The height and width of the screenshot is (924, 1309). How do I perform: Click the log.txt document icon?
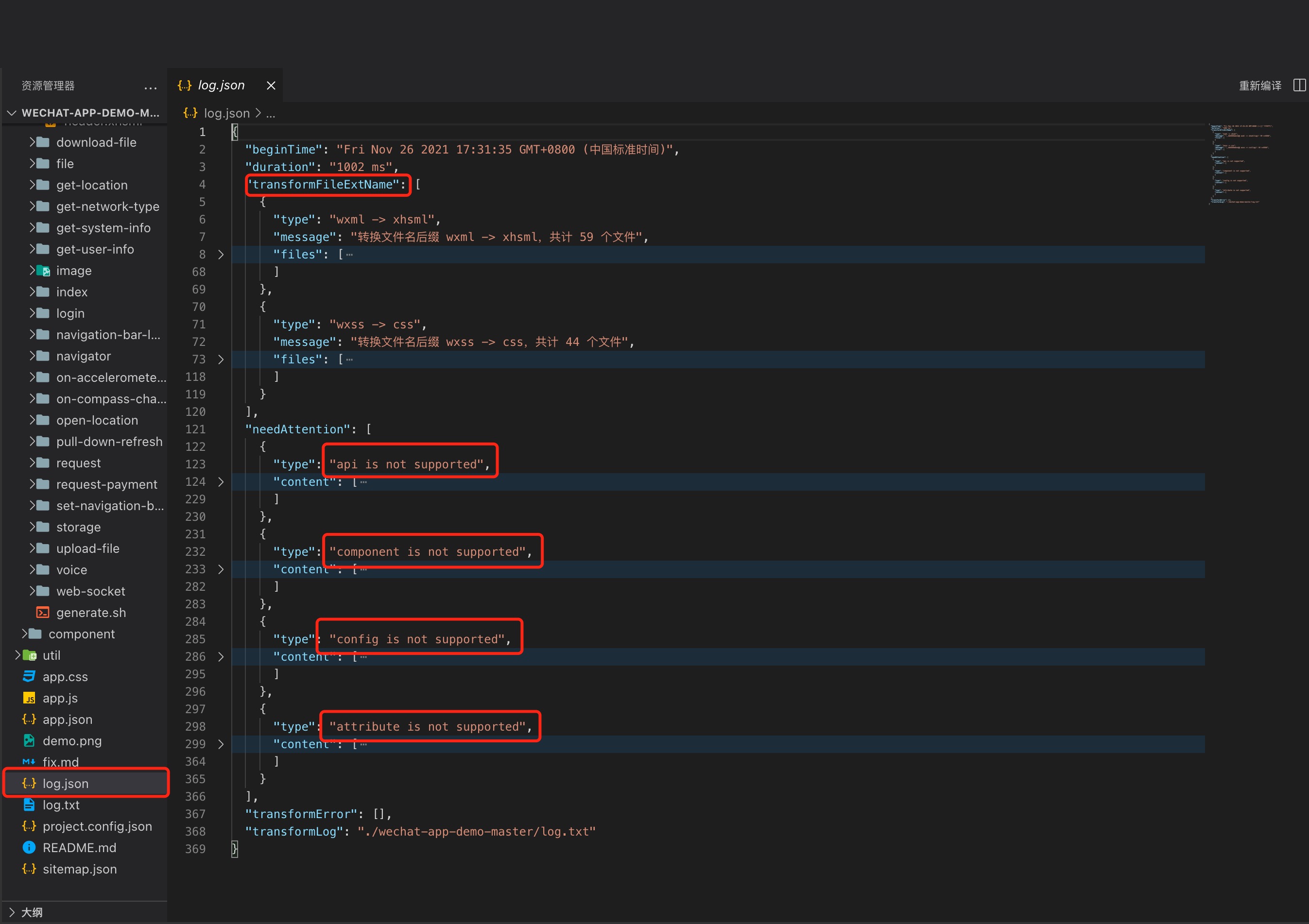click(x=29, y=805)
